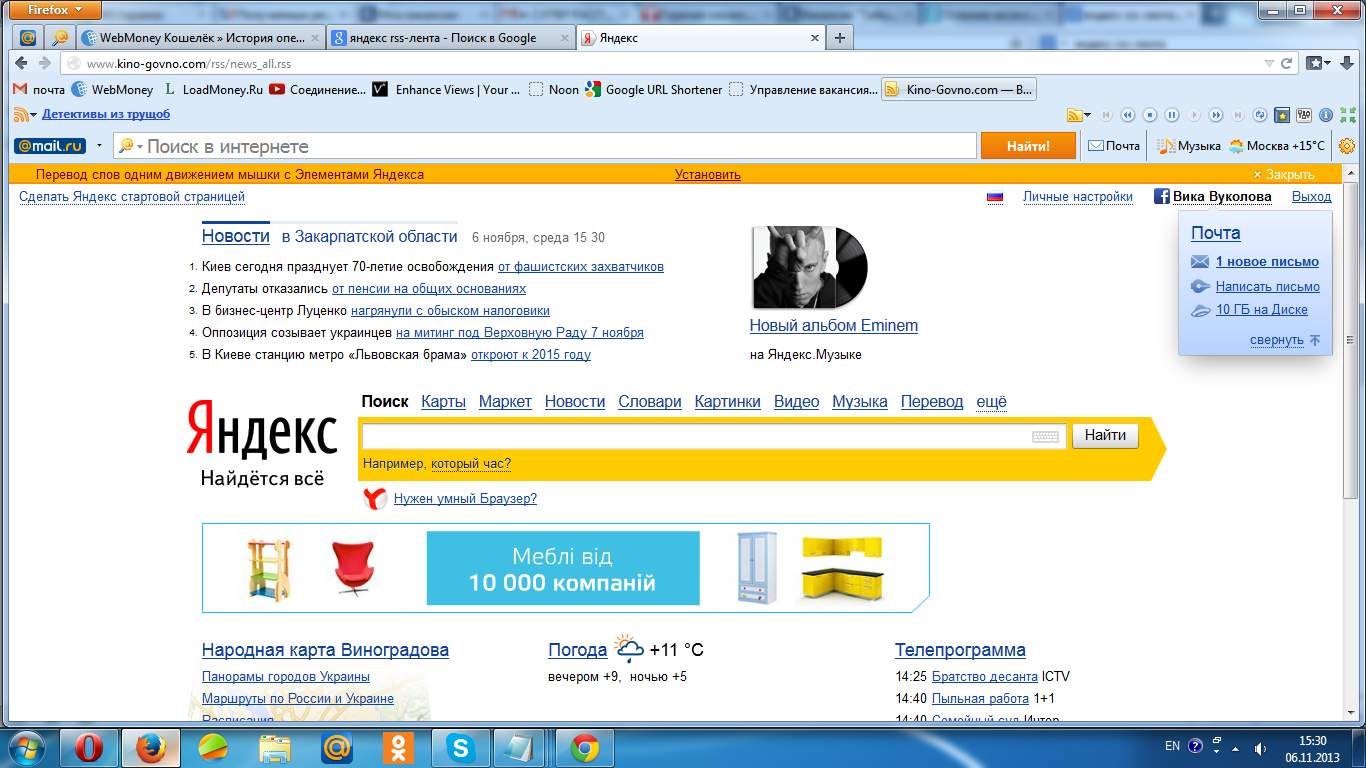Click the Yandex Найти search button
This screenshot has width=1366, height=768.
1105,435
